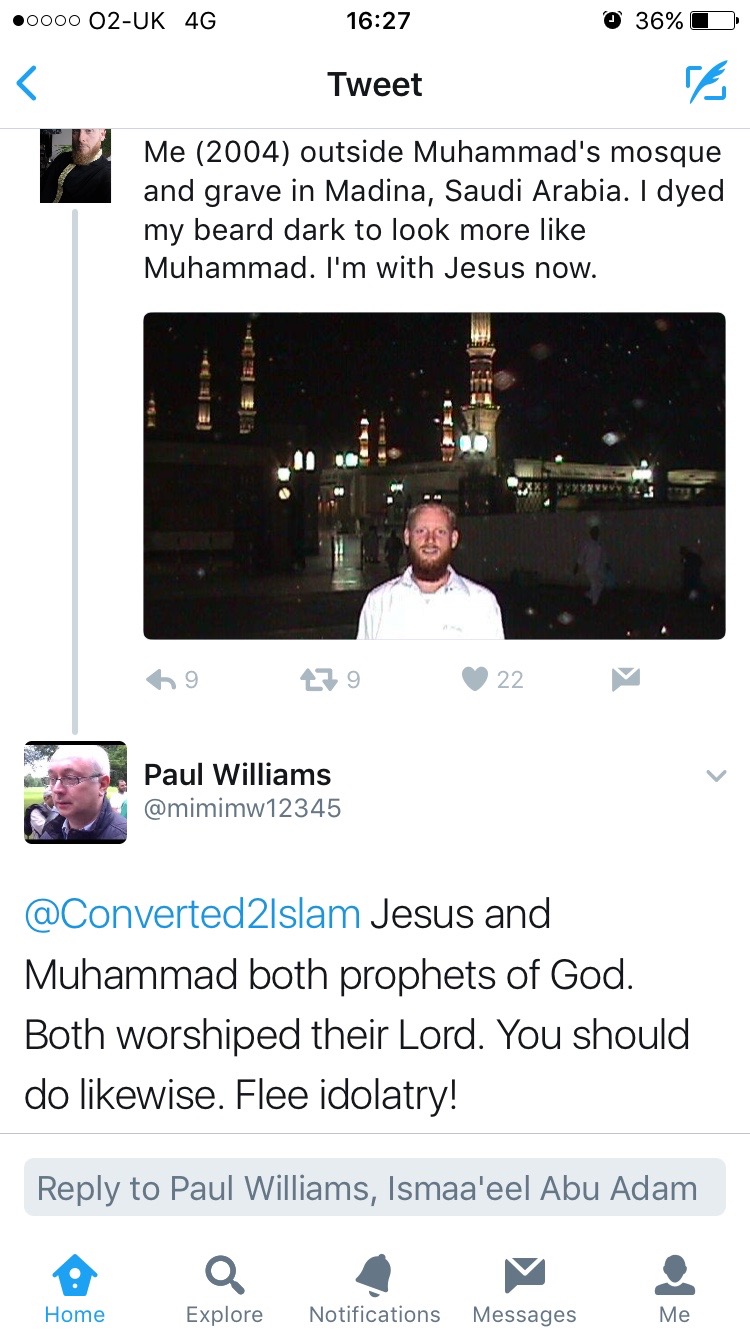This screenshot has height=1334, width=750.
Task: Like the tweet with heart icon
Action: [x=475, y=680]
